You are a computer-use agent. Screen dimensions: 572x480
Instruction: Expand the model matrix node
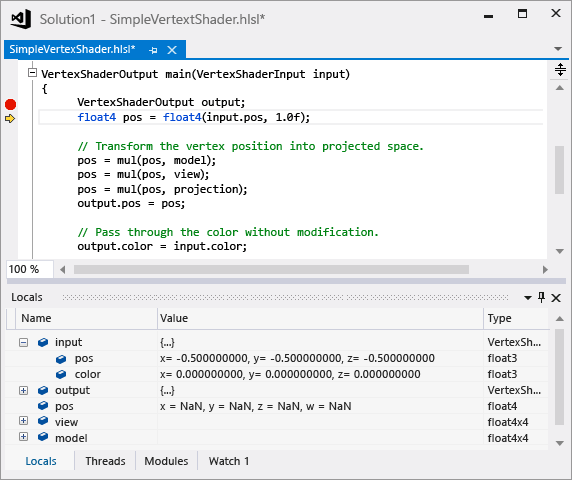point(23,436)
